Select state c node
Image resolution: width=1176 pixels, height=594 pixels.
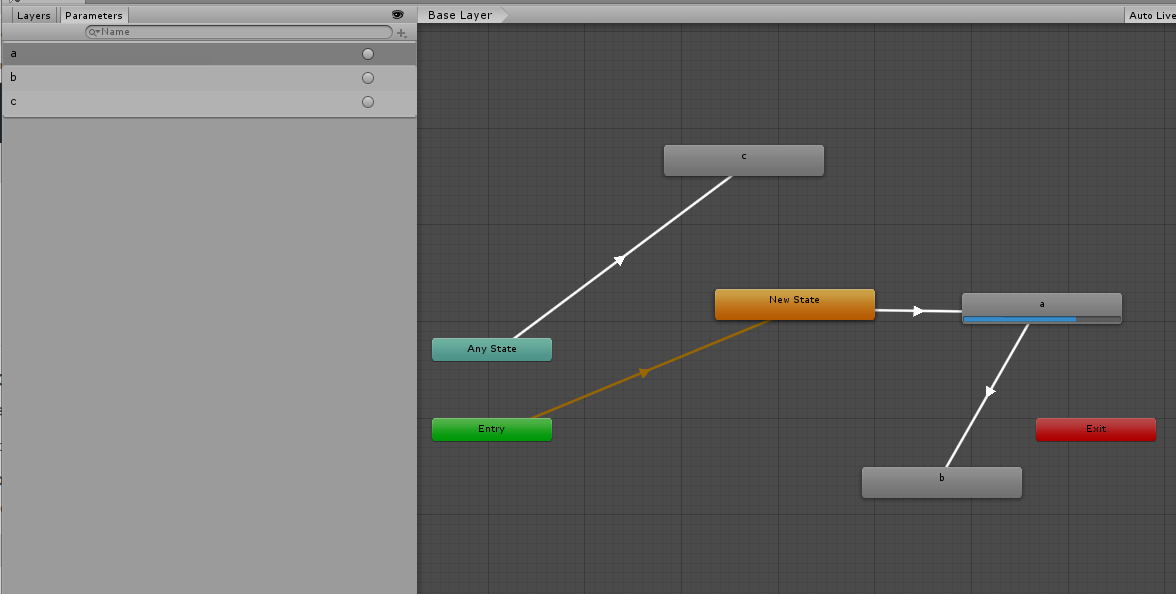pyautogui.click(x=743, y=158)
